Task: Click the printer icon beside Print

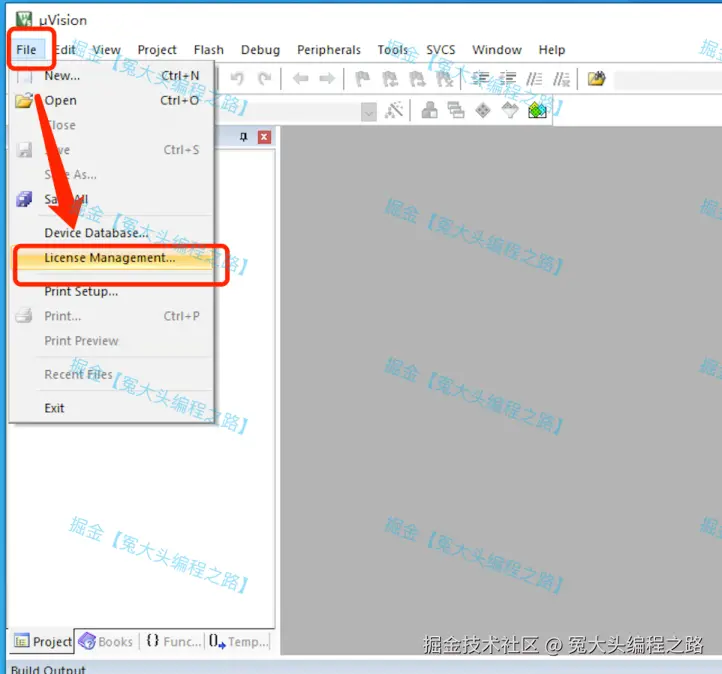Action: (x=24, y=316)
